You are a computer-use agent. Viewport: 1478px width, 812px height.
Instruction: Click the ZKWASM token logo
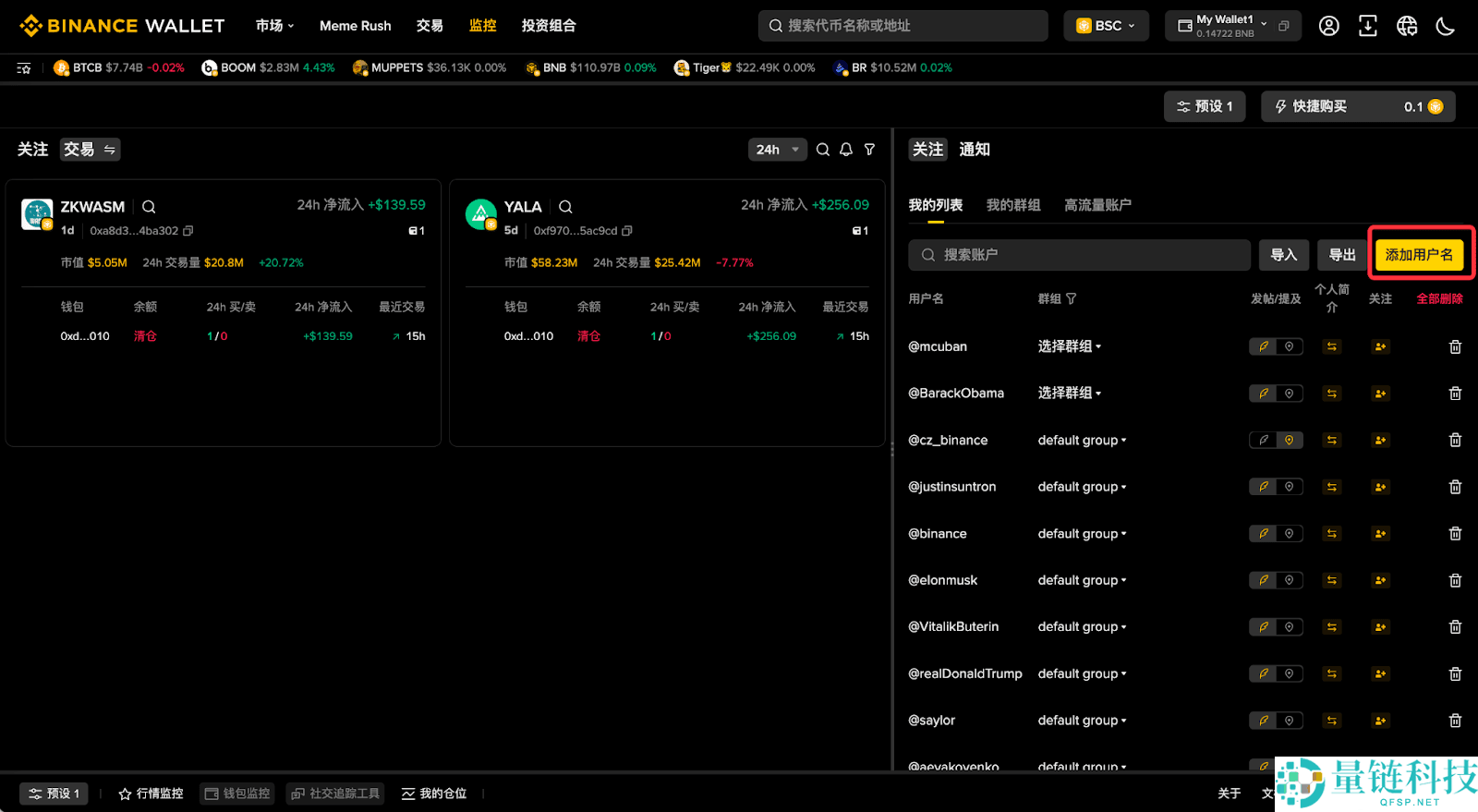37,213
